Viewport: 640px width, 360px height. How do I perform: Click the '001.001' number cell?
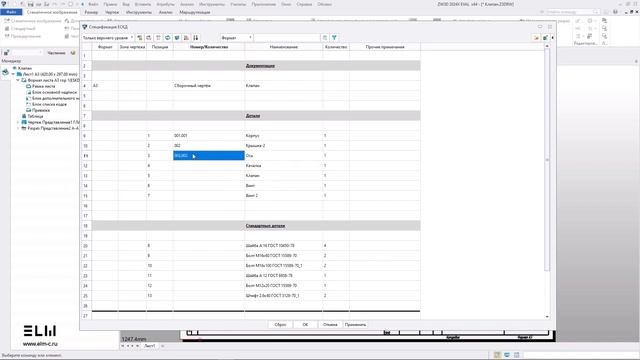[209, 136]
